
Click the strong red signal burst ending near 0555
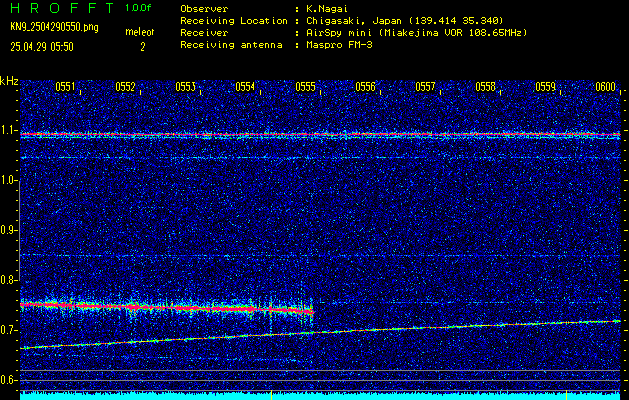[167, 308]
